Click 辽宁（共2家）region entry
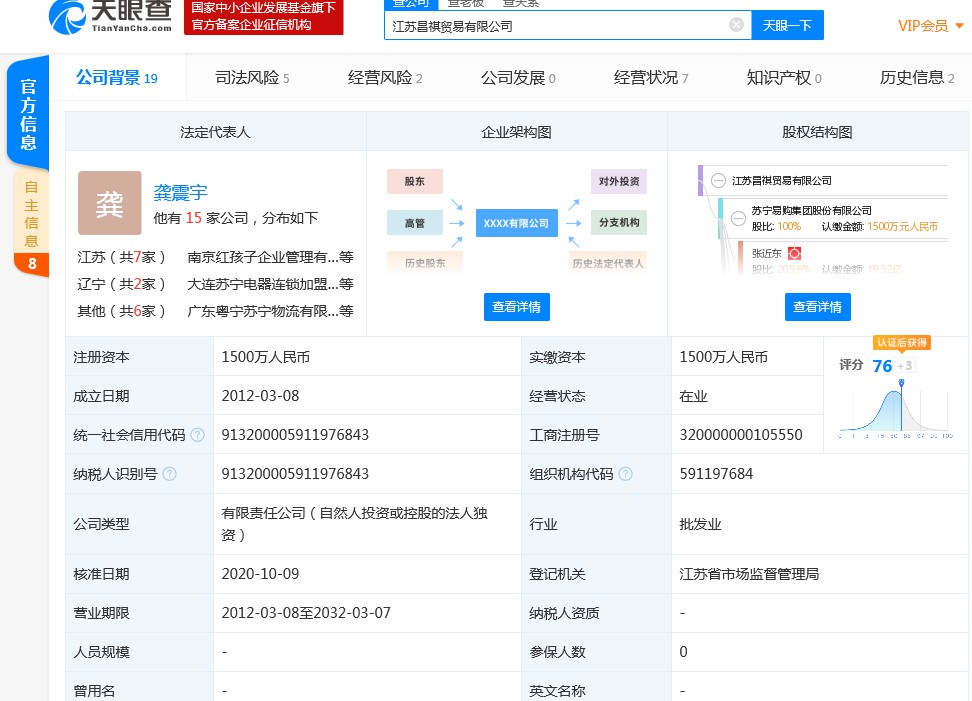Image resolution: width=972 pixels, height=701 pixels. point(122,284)
